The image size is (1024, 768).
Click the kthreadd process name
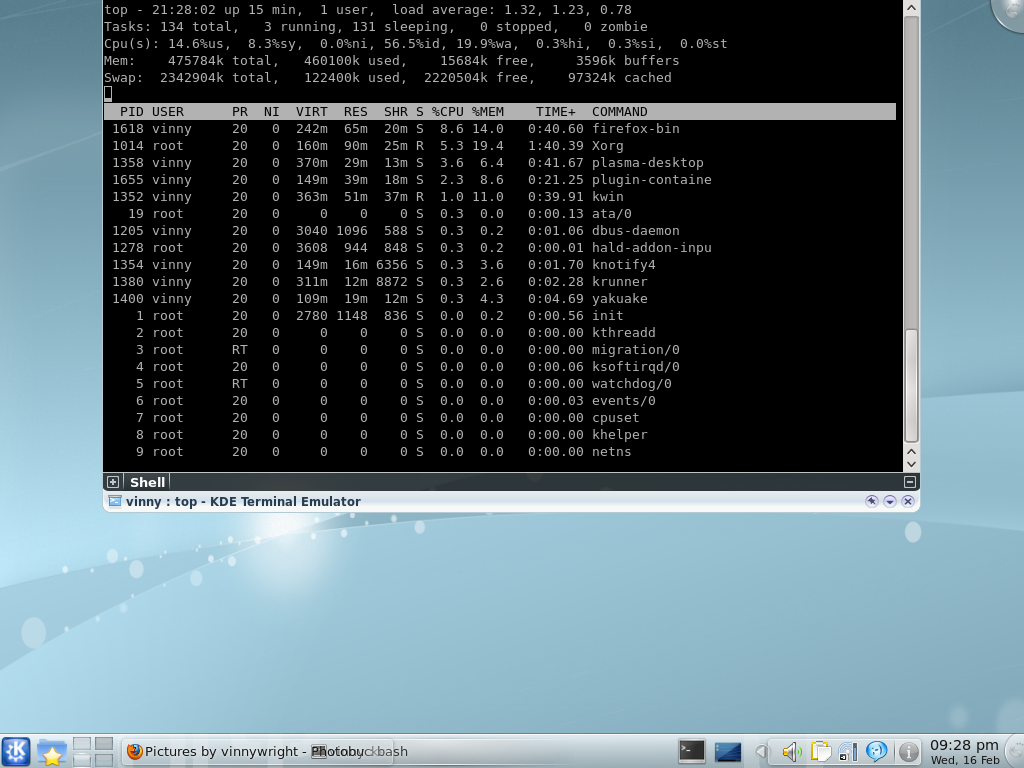pos(624,332)
